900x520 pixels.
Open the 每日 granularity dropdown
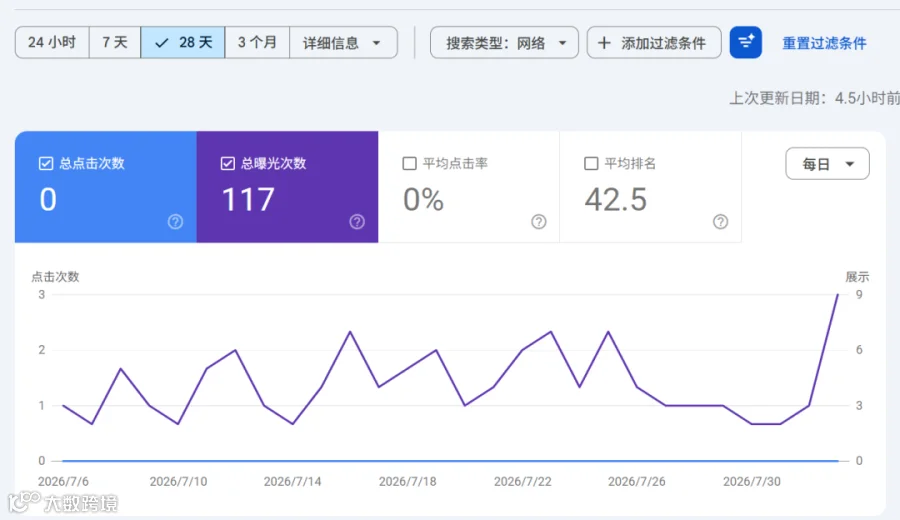click(x=827, y=164)
